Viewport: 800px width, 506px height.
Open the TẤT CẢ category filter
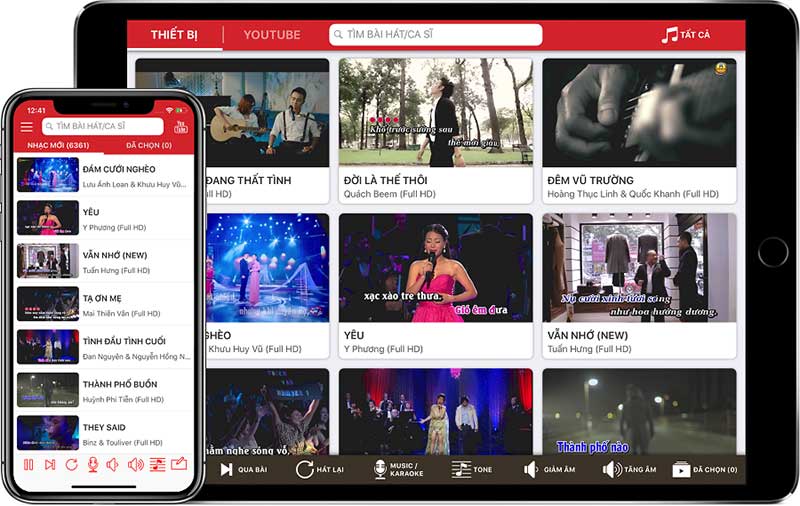coord(686,35)
